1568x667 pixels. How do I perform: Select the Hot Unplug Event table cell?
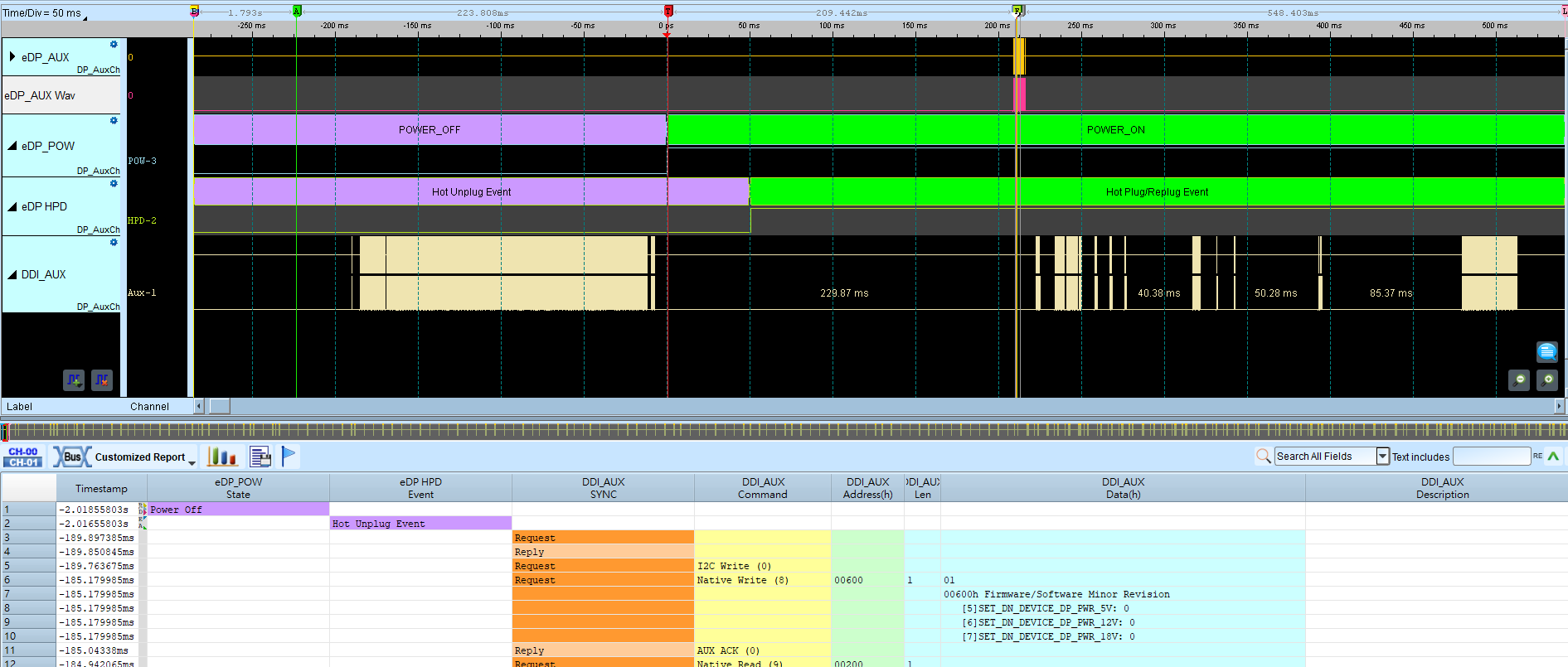click(420, 524)
